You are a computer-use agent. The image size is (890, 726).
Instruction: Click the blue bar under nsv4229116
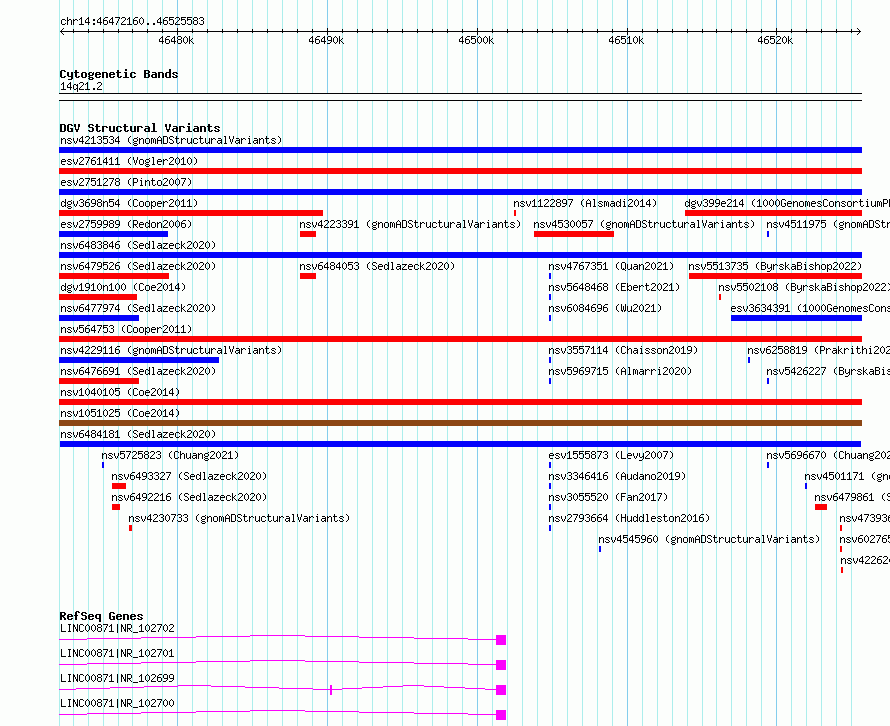coord(139,360)
